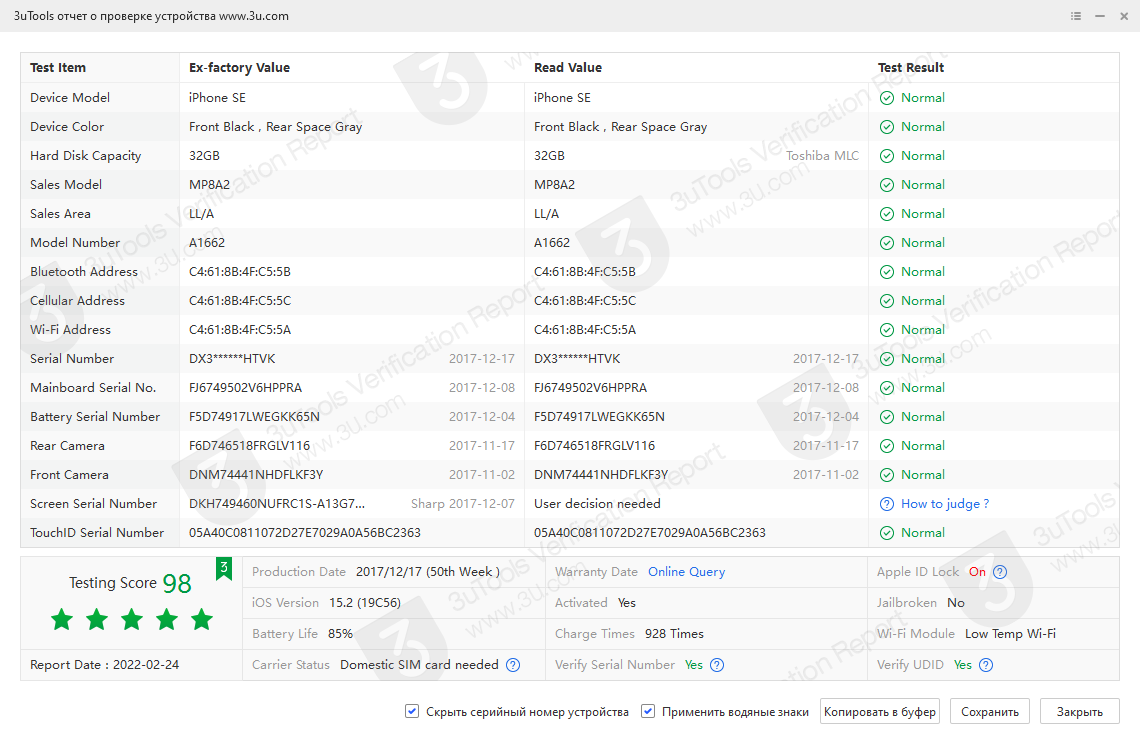
Task: Click the ex-factory LL/A sales area cell
Action: 201,215
